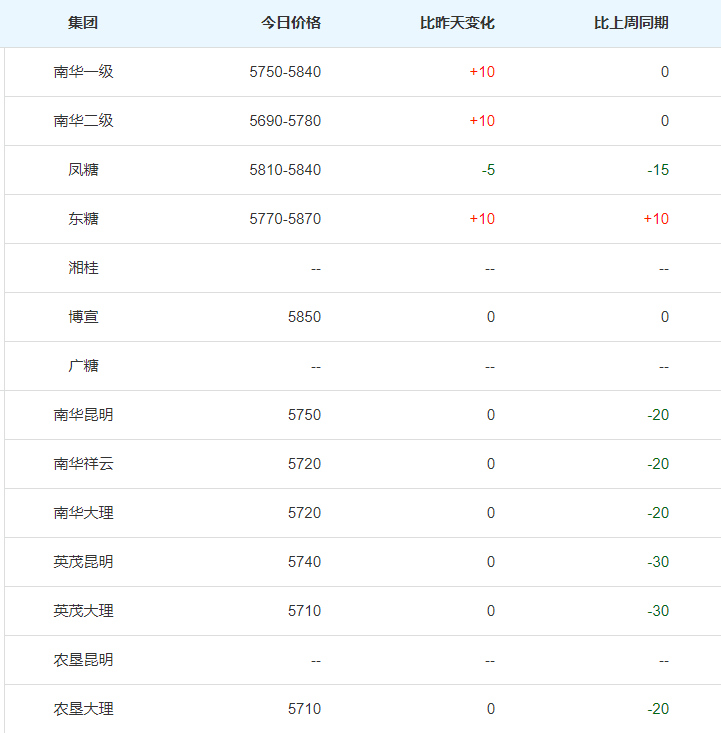
Task: Select the 广糖 group name
Action: tap(83, 366)
